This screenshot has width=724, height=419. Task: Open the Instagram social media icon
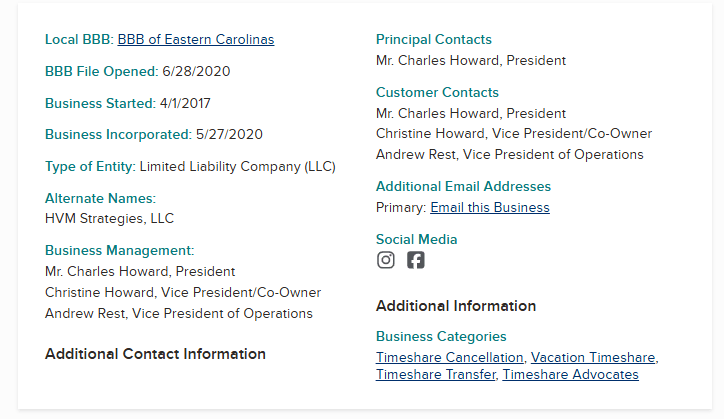click(x=386, y=260)
